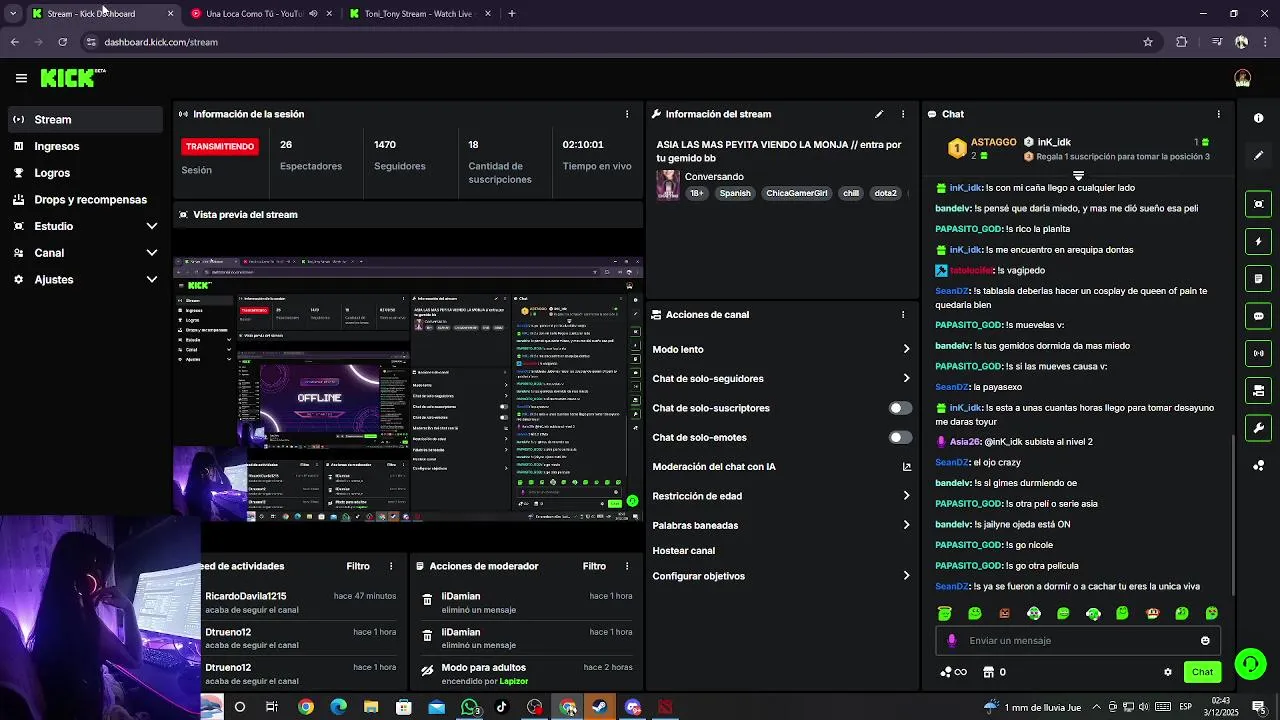Click the lightning bolt sidebar icon
Image resolution: width=1280 pixels, height=720 pixels.
click(1258, 241)
